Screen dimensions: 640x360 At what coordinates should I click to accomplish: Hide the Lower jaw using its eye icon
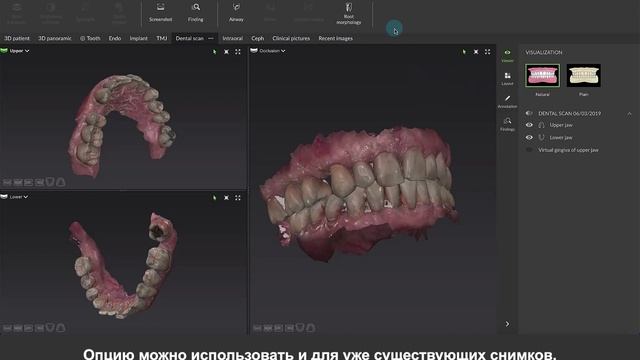(529, 138)
